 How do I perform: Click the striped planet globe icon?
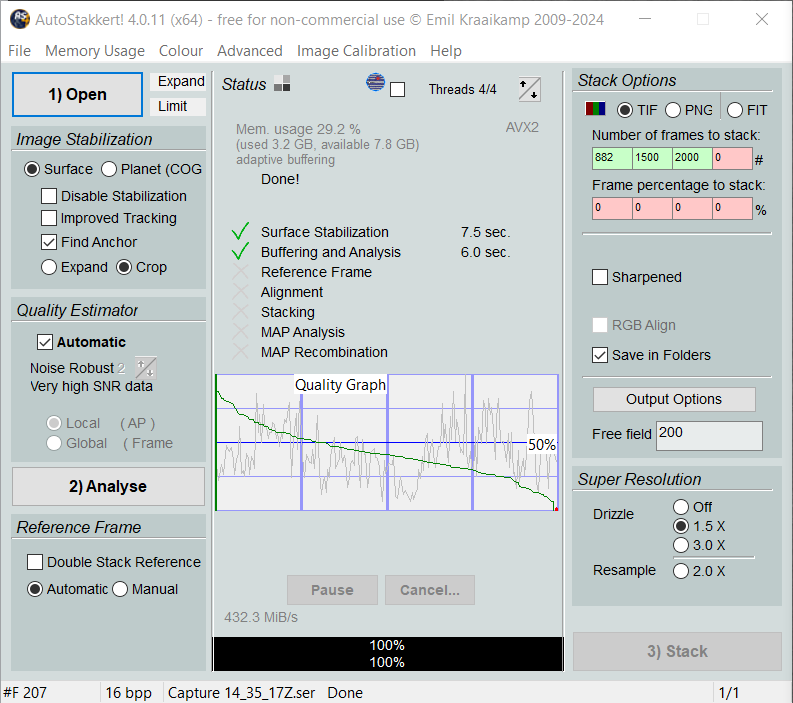(375, 82)
